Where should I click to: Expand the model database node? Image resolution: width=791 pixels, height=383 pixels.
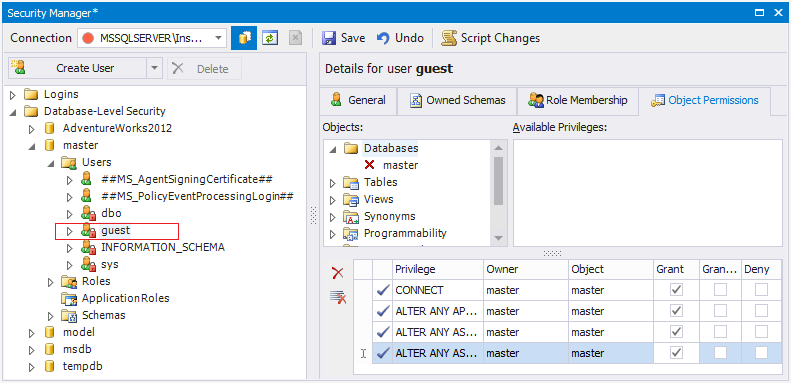point(32,333)
